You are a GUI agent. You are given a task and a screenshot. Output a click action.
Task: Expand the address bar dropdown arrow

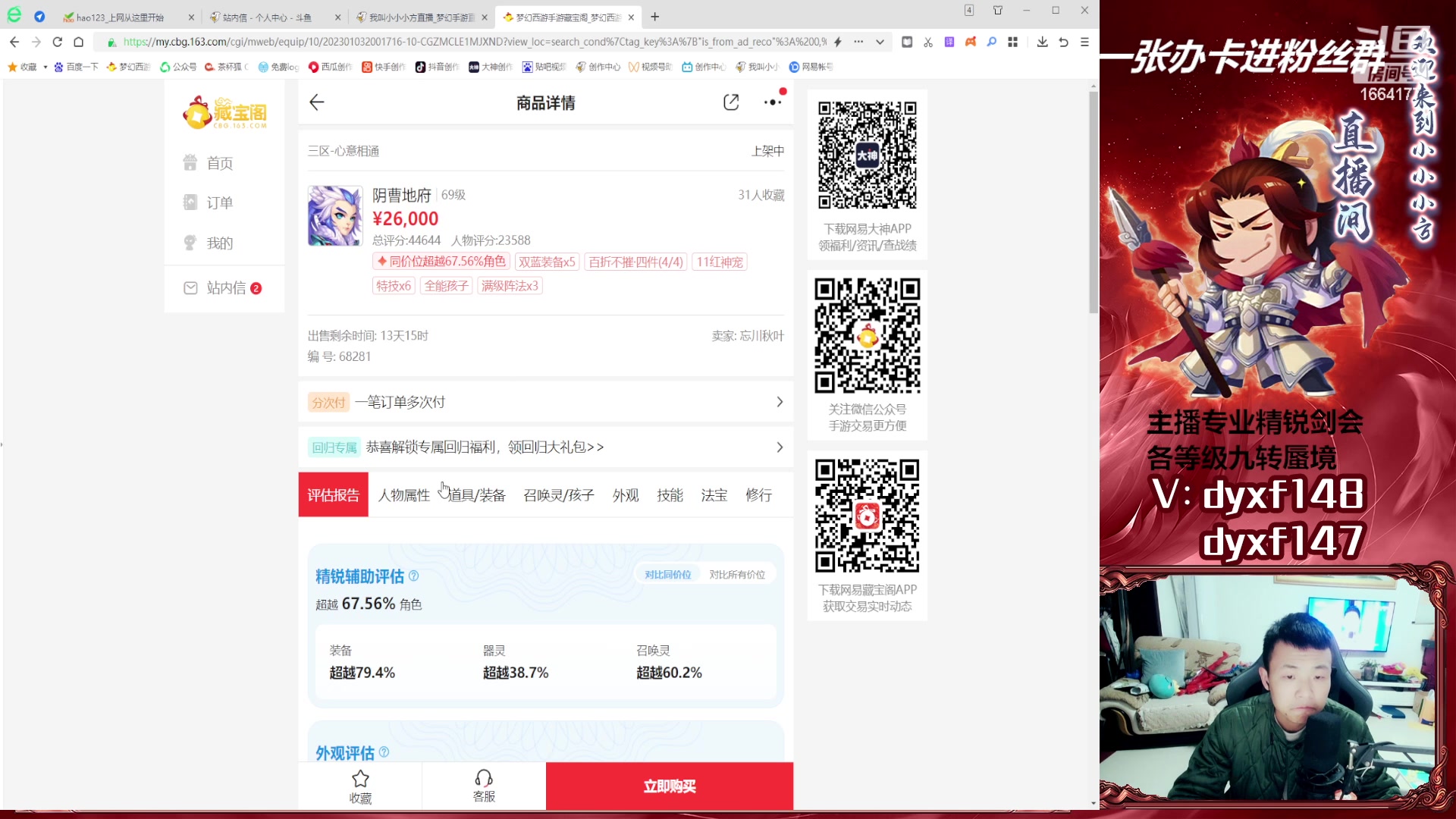point(880,42)
